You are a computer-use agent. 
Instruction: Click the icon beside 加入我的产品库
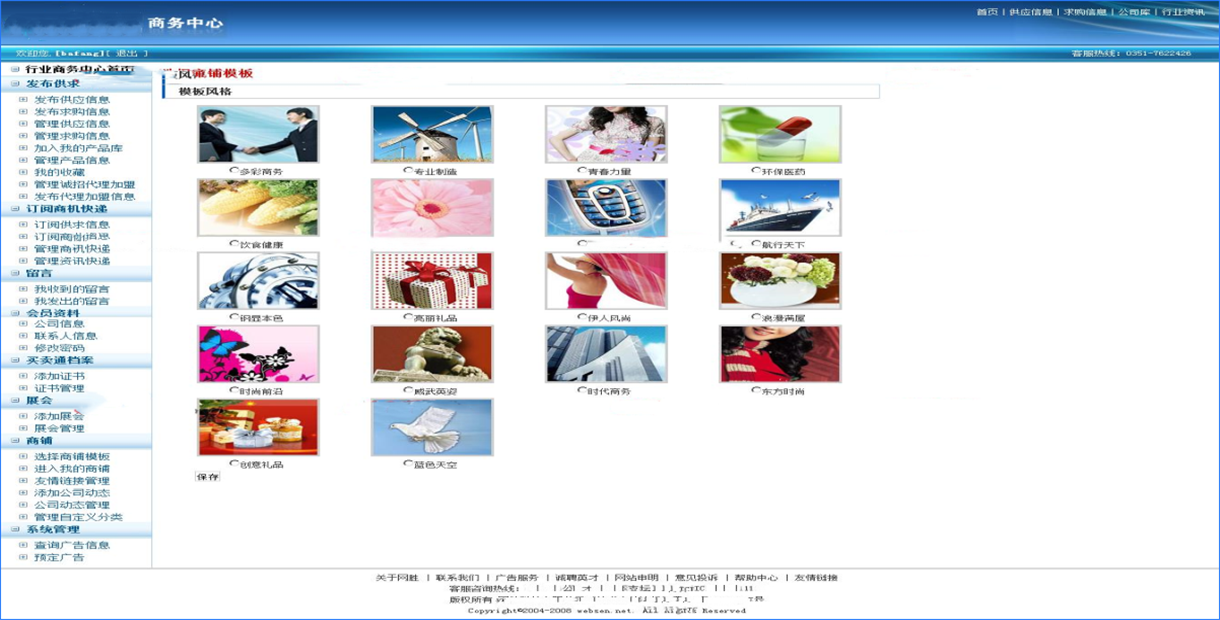pos(24,147)
